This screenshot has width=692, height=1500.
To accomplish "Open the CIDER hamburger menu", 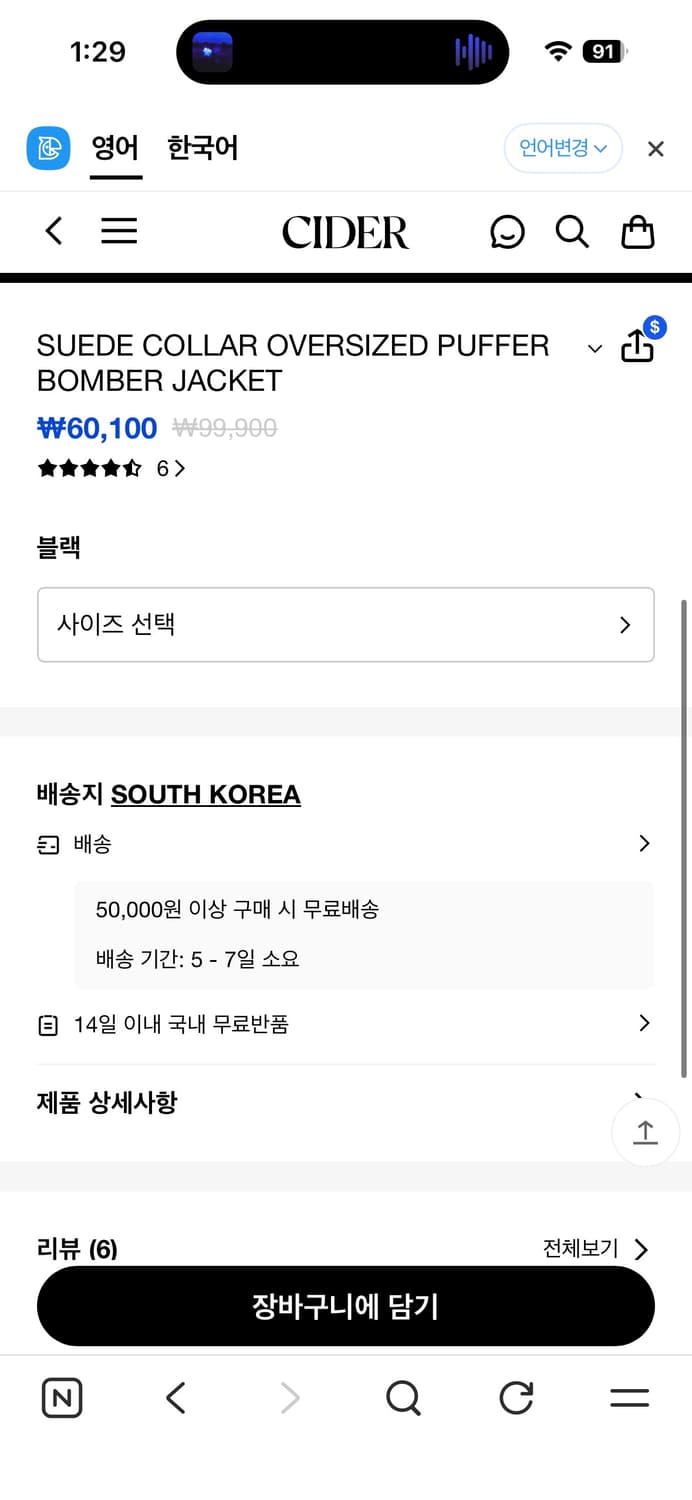I will pos(119,230).
